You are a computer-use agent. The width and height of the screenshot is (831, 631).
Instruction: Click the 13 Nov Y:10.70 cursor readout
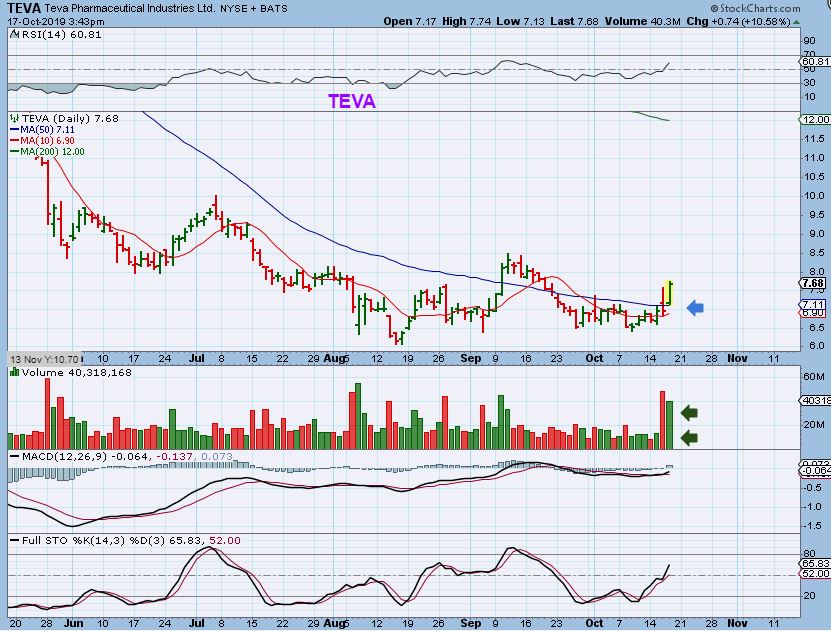pyautogui.click(x=46, y=359)
